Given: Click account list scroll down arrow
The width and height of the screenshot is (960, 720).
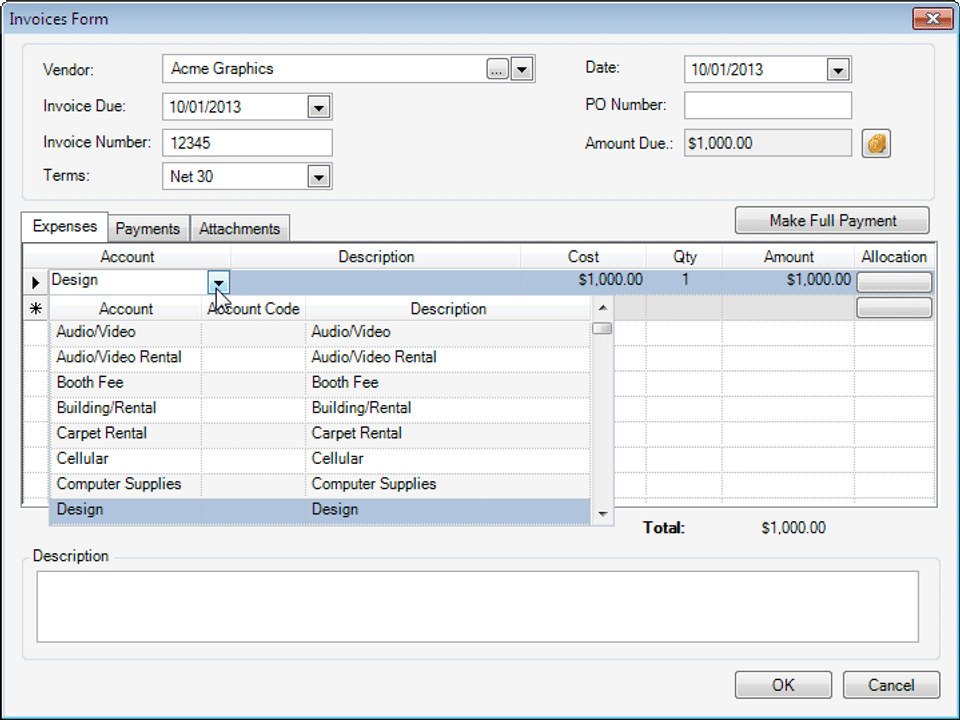Looking at the screenshot, I should [x=602, y=514].
